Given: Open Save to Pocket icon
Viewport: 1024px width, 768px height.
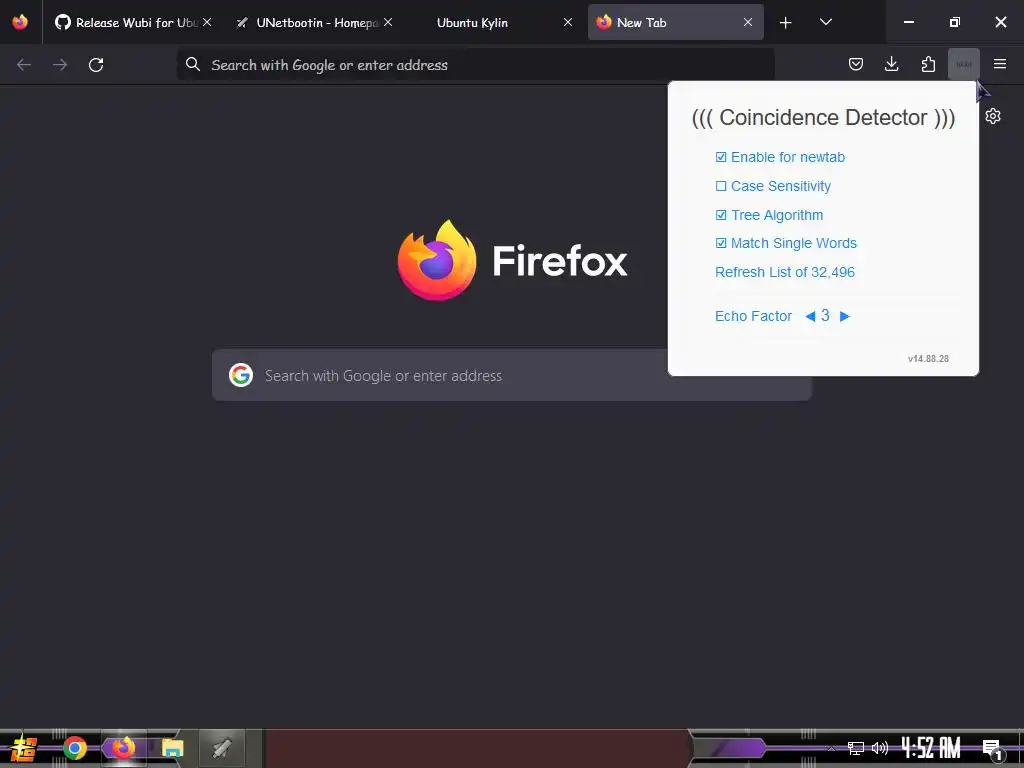Looking at the screenshot, I should click(x=856, y=64).
